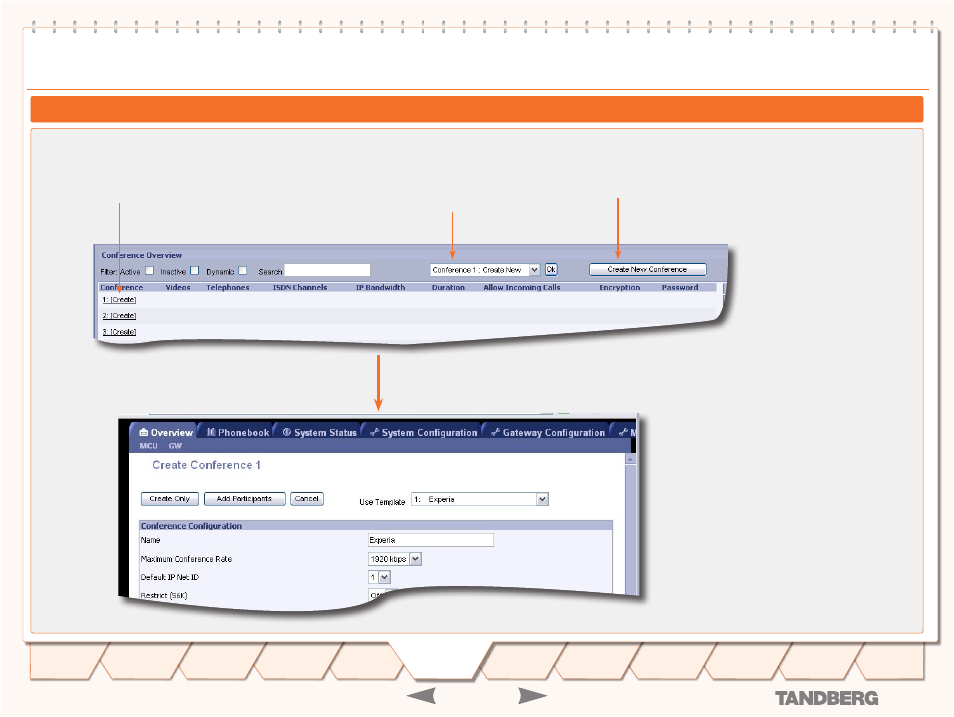Click the Telephones column header
Screen dimensions: 954x717
click(228, 287)
